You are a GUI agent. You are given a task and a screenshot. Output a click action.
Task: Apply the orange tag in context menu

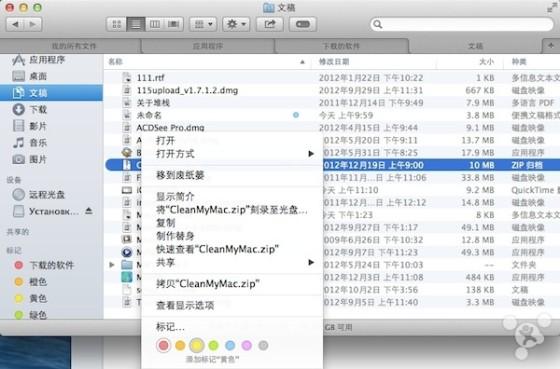tap(180, 345)
